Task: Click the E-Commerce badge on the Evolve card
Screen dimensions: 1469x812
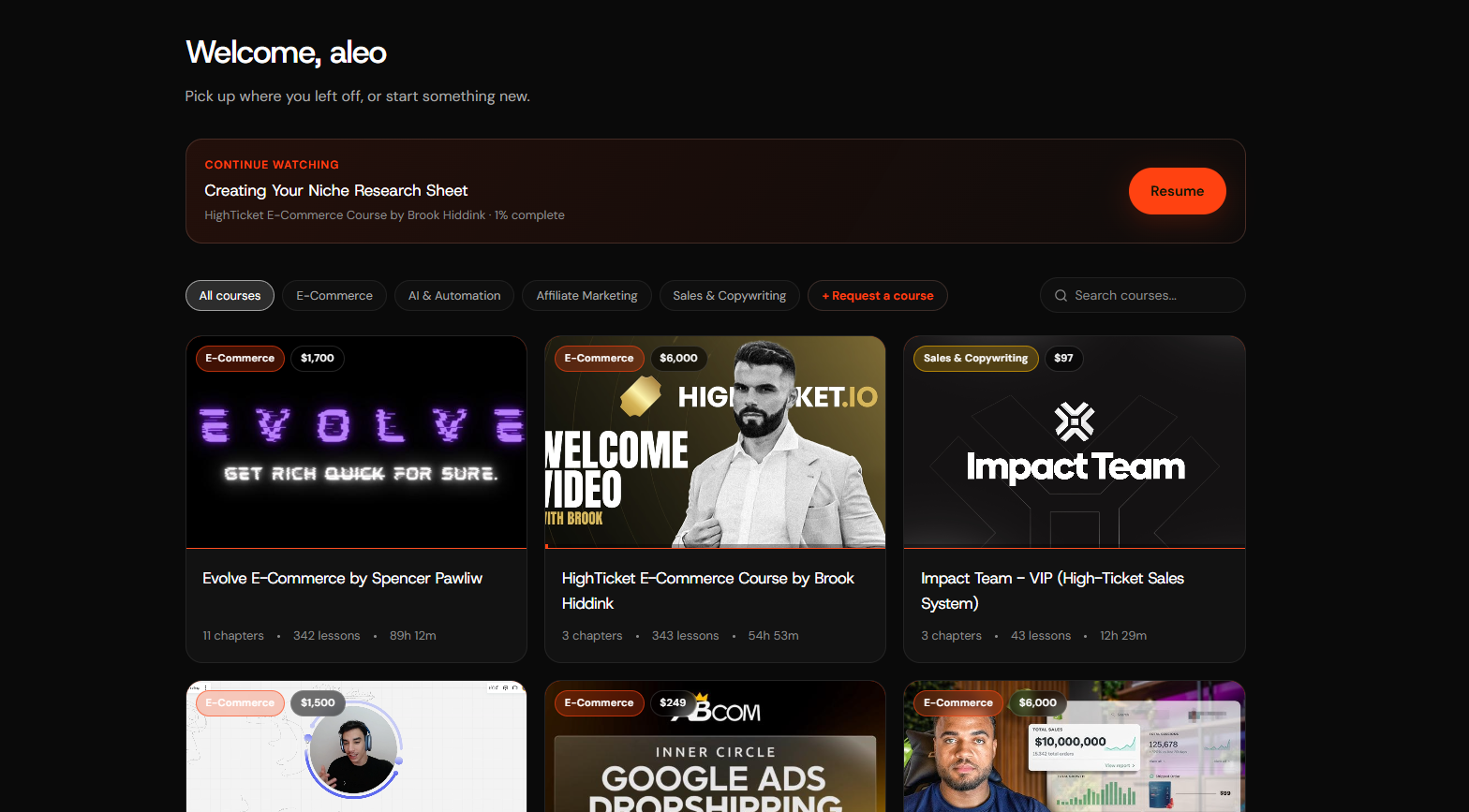Action: point(240,359)
